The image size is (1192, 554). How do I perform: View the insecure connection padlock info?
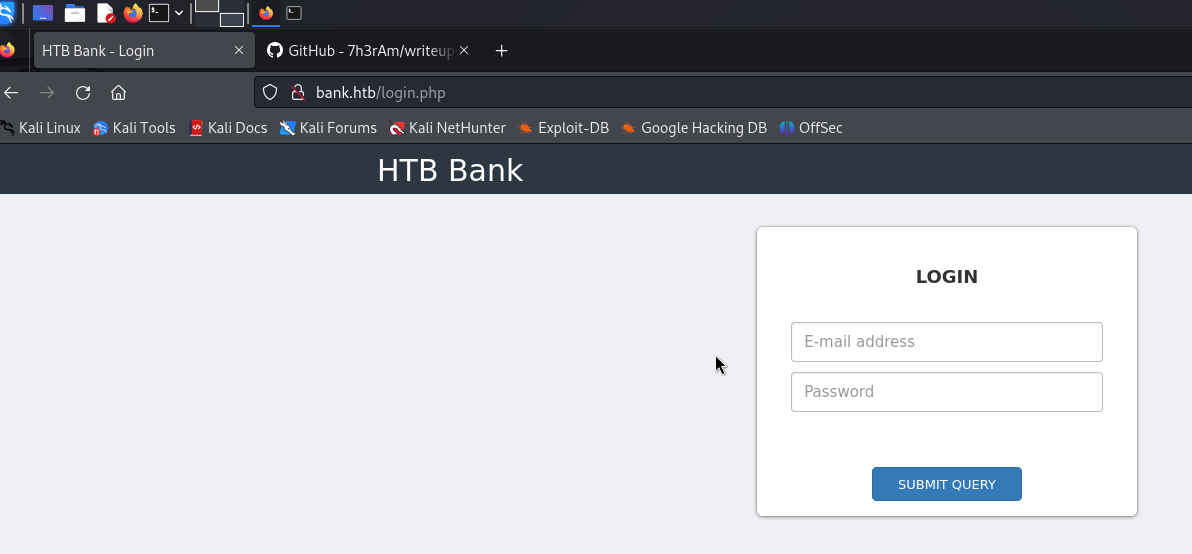pos(296,93)
